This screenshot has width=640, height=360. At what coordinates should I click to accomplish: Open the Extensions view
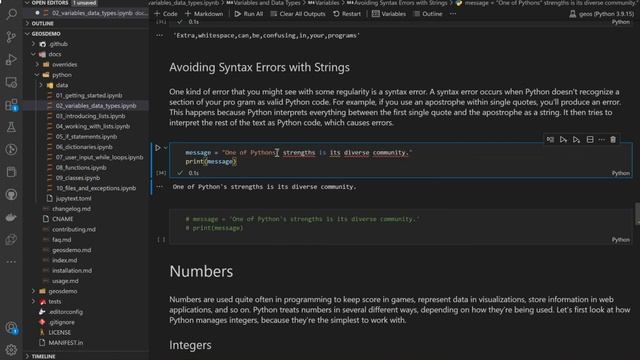(11, 105)
